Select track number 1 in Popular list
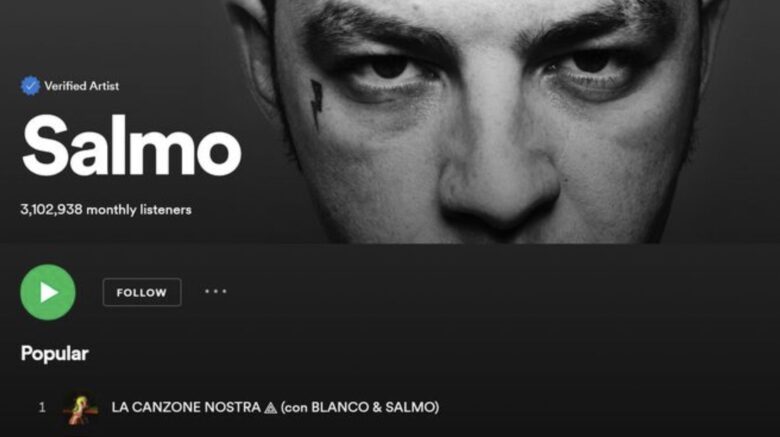This screenshot has width=780, height=437. 42,408
